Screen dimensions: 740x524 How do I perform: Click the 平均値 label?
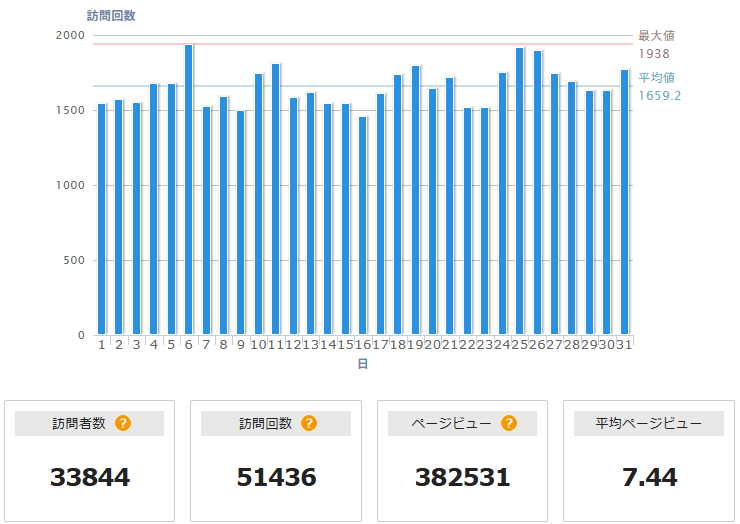(x=656, y=77)
